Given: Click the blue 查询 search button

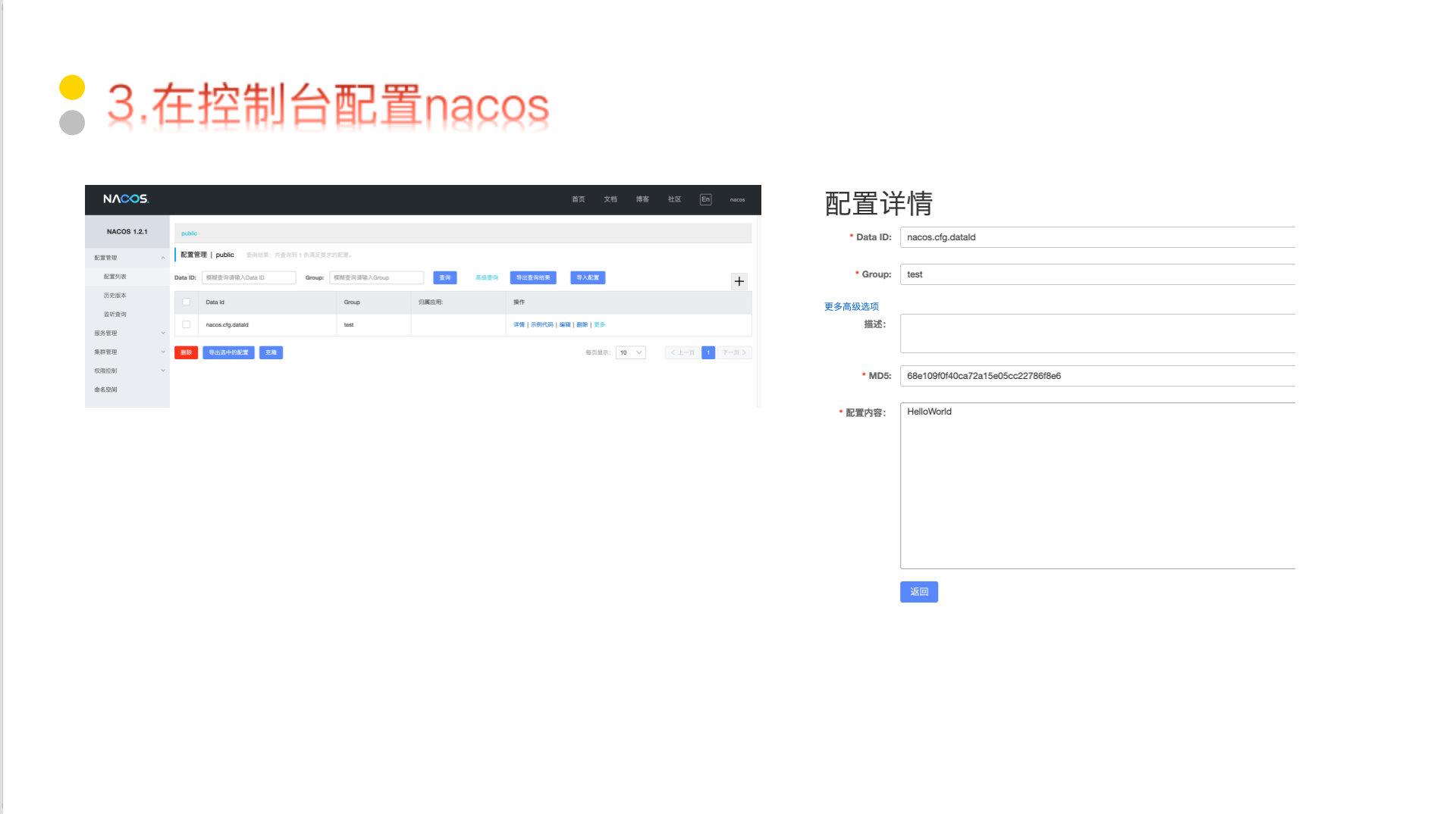Looking at the screenshot, I should 445,277.
